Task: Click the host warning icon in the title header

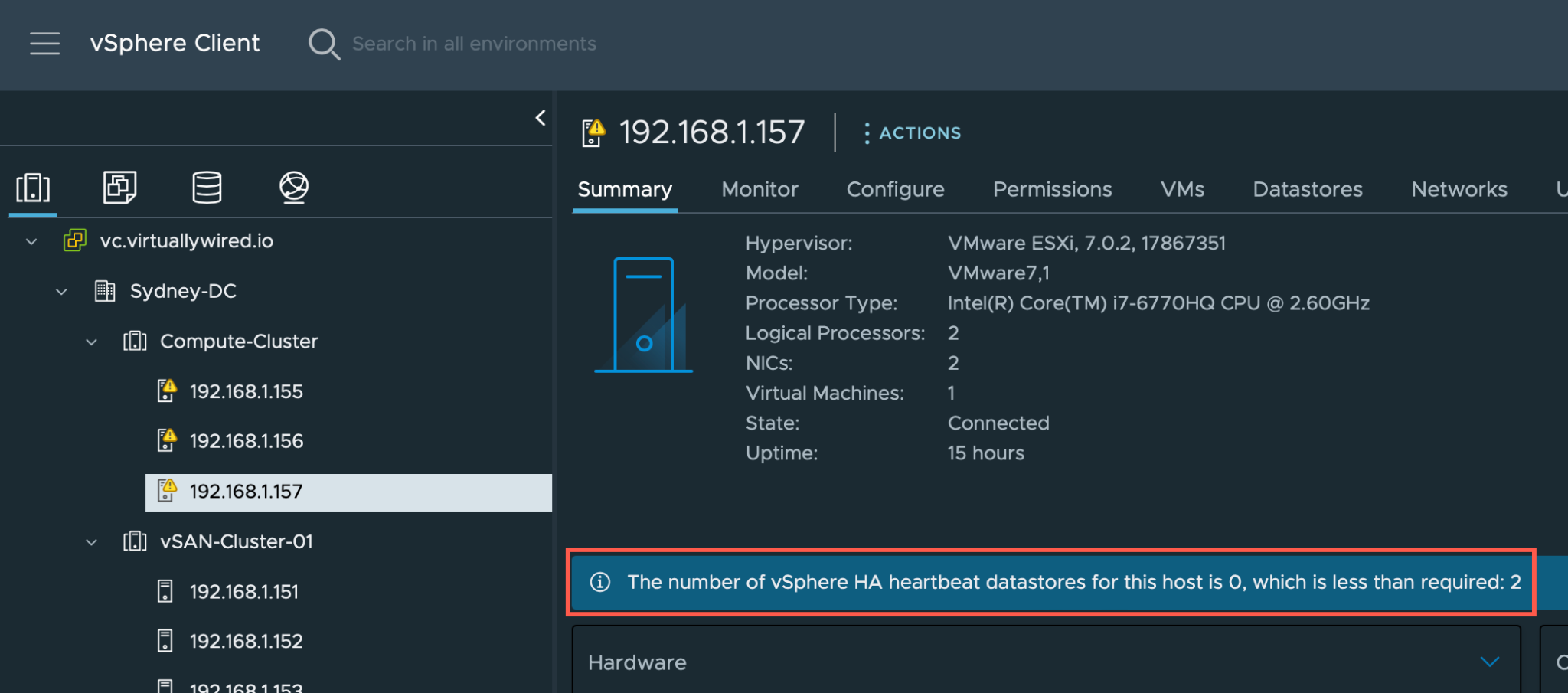Action: [593, 133]
